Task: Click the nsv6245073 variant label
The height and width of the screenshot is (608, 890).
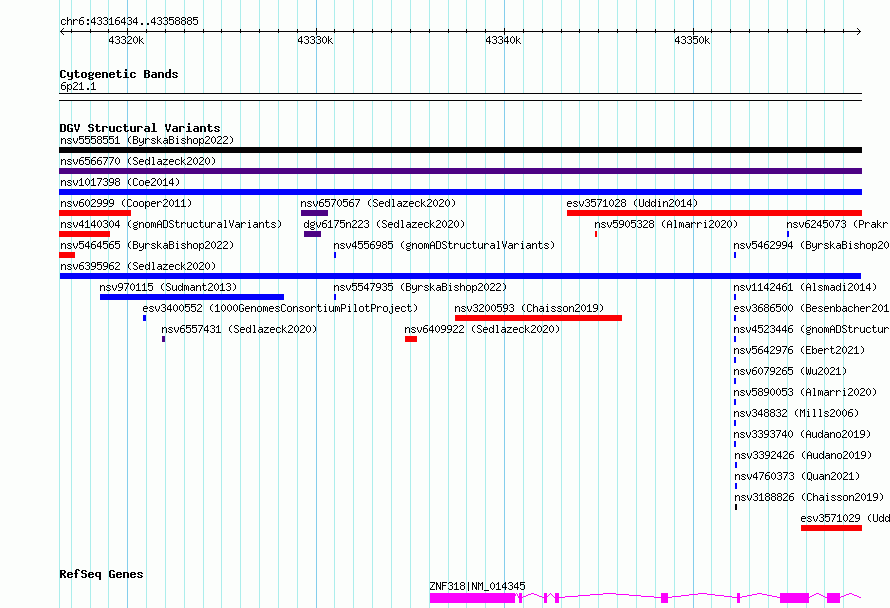Action: pos(837,224)
